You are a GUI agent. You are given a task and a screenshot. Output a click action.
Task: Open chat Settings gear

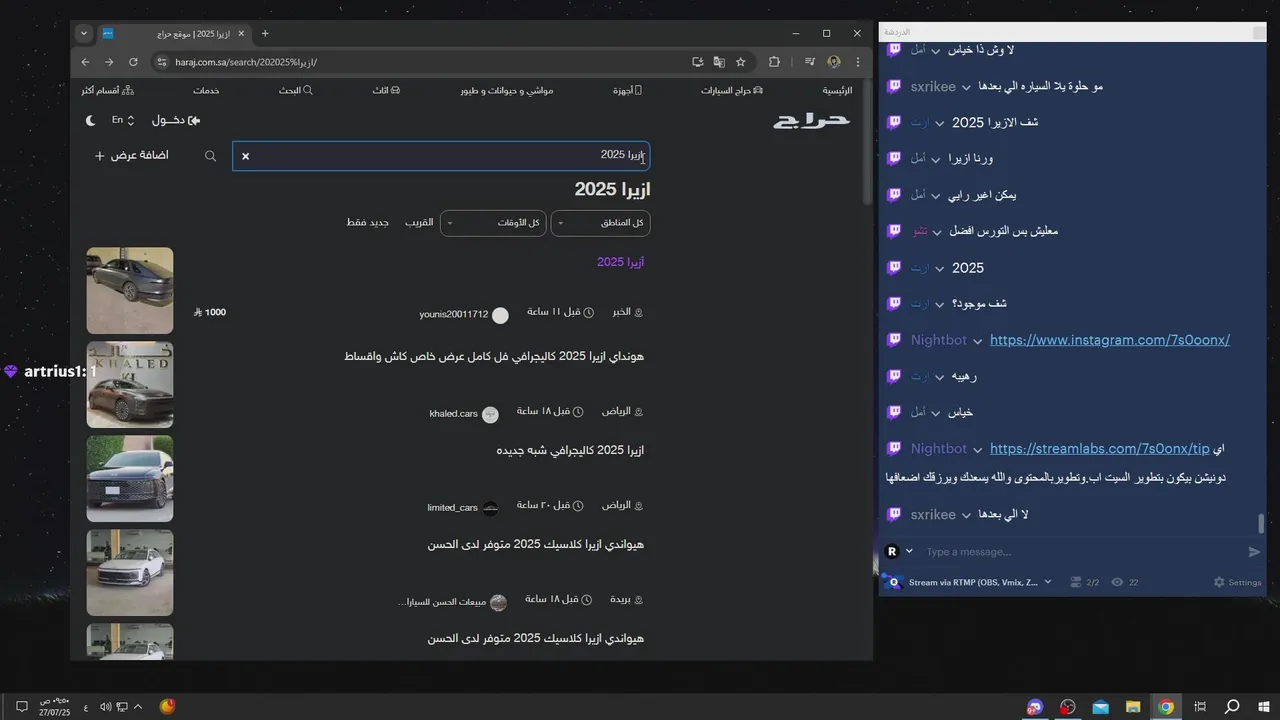(x=1238, y=582)
